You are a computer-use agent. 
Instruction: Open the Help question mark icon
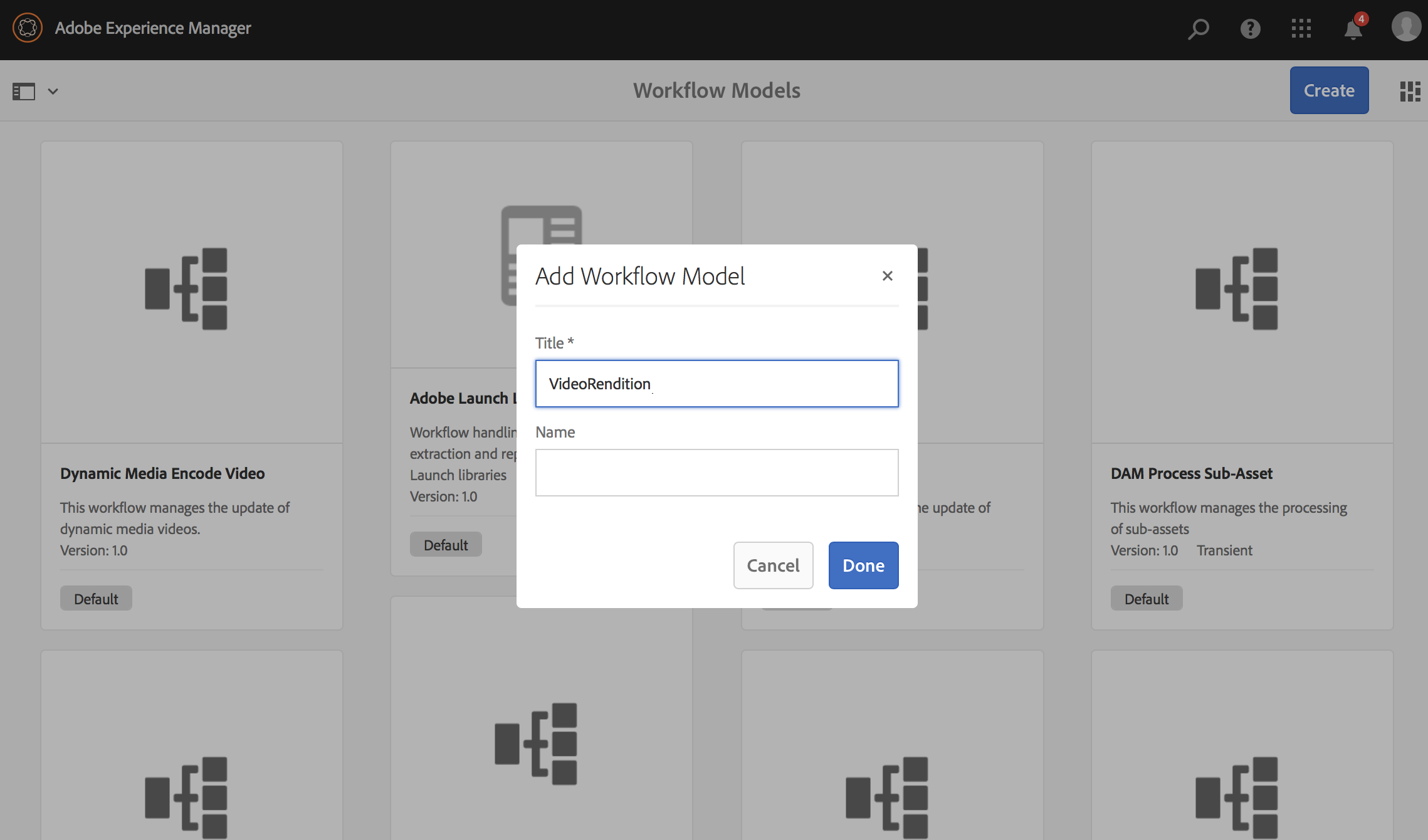coord(1250,29)
